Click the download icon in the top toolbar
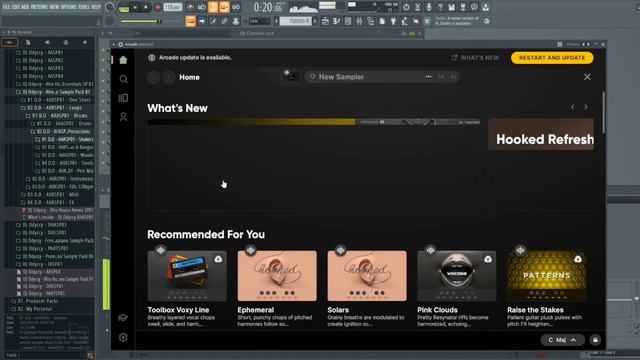The width and height of the screenshot is (640, 360). [x=485, y=7]
